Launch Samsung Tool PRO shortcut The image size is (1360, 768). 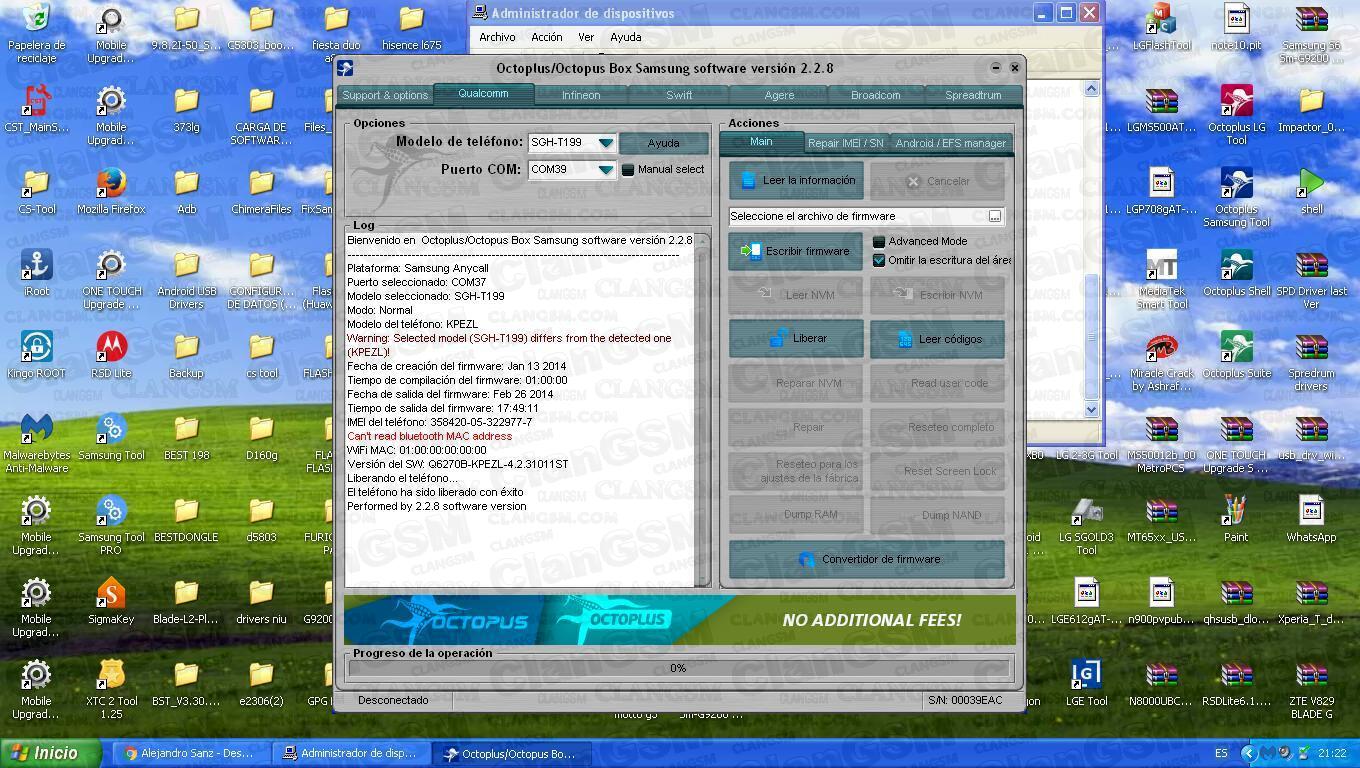pyautogui.click(x=111, y=525)
